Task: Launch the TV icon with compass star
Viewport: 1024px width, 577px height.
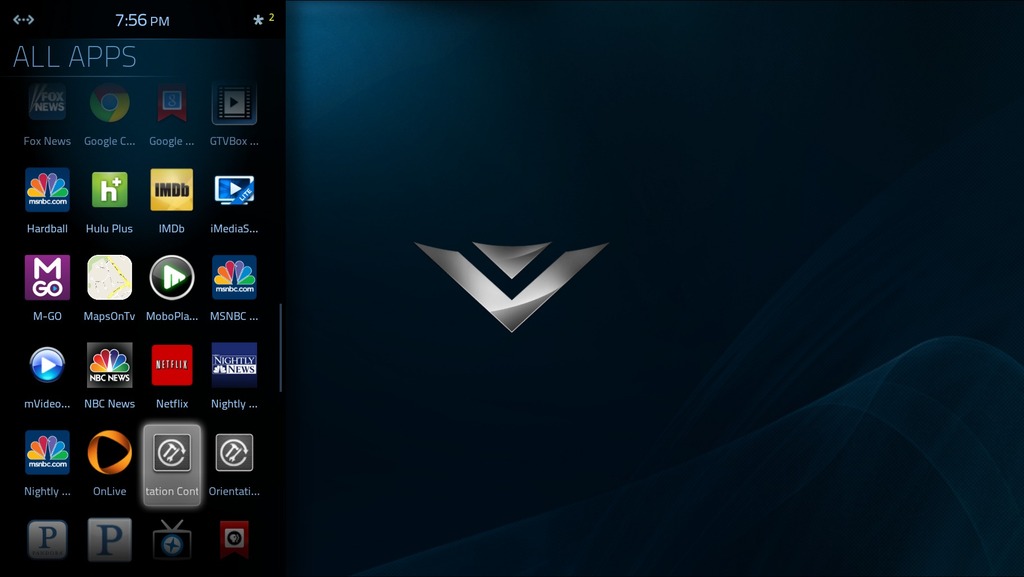Action: [172, 540]
